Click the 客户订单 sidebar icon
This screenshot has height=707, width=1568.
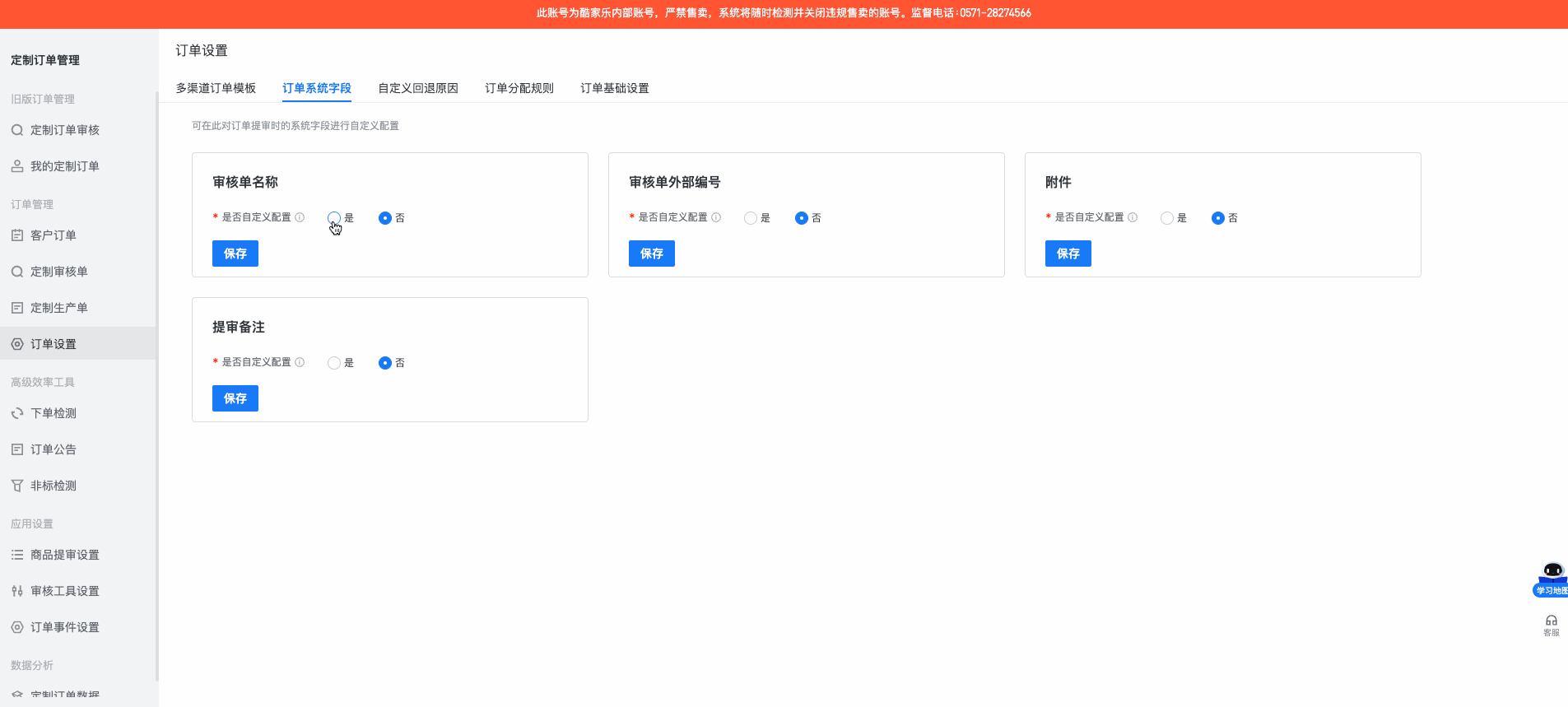16,235
